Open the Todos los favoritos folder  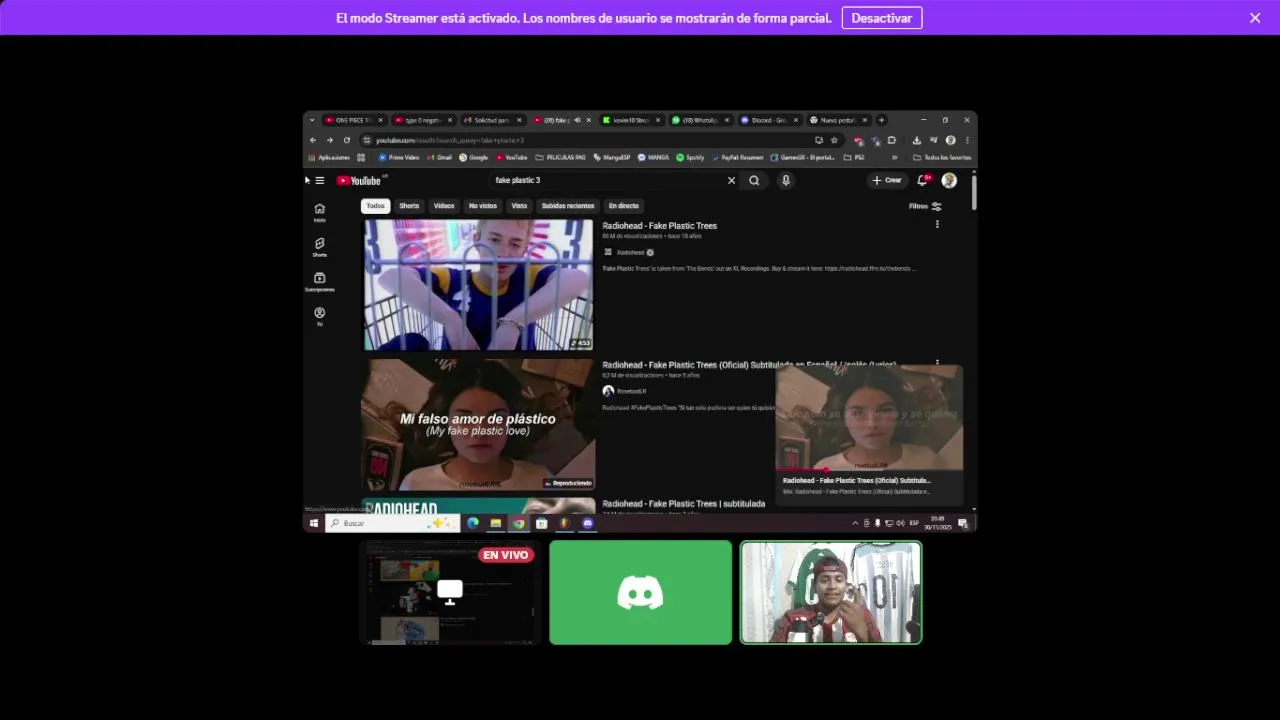(x=941, y=157)
